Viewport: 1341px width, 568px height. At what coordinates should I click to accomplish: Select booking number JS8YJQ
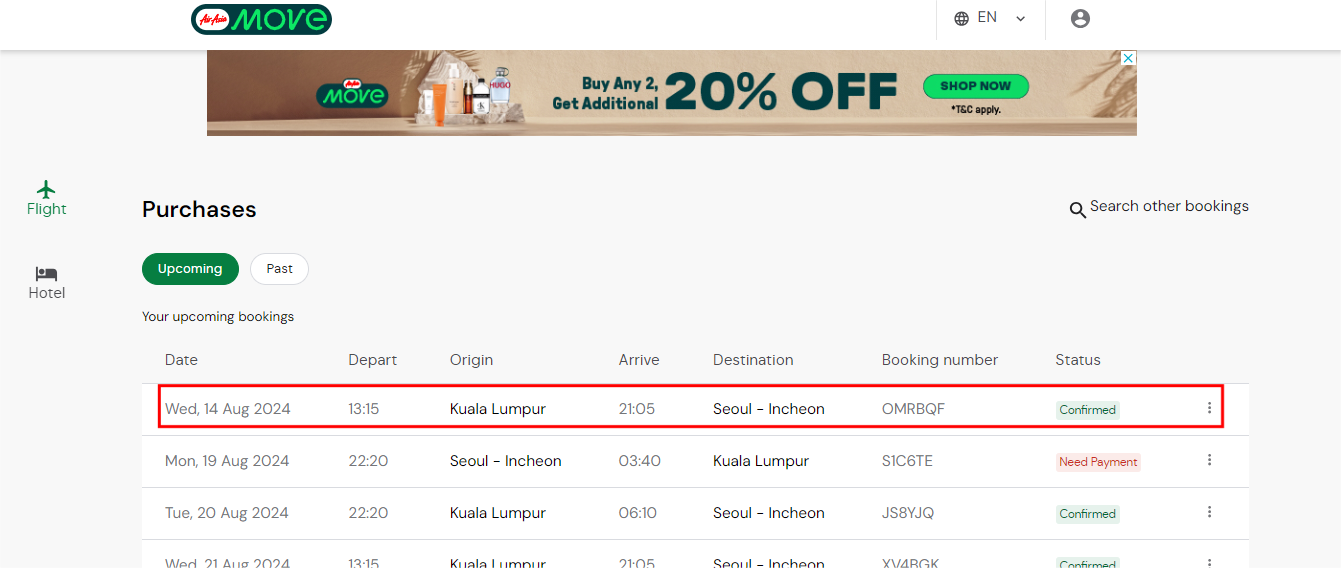pyautogui.click(x=907, y=513)
